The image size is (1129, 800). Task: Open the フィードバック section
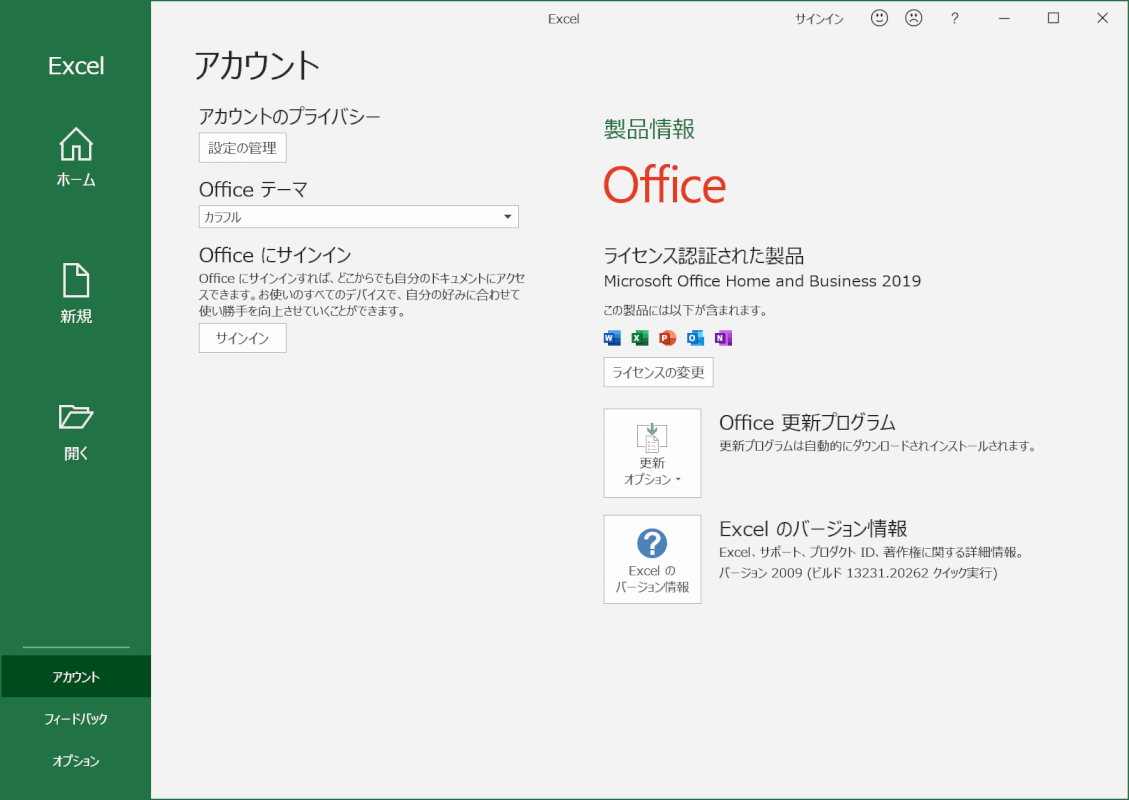[x=75, y=718]
